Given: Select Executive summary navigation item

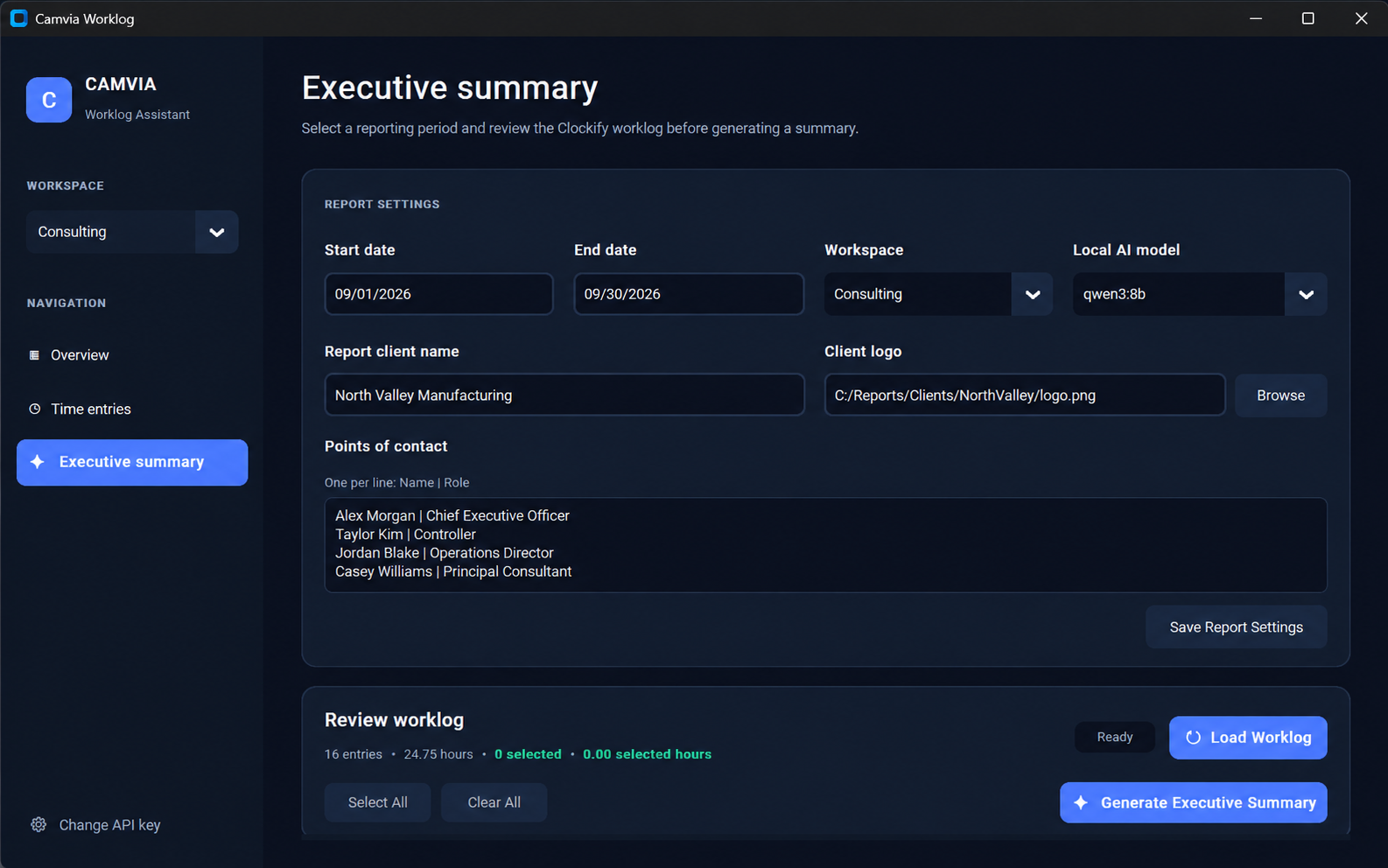Looking at the screenshot, I should (x=132, y=462).
